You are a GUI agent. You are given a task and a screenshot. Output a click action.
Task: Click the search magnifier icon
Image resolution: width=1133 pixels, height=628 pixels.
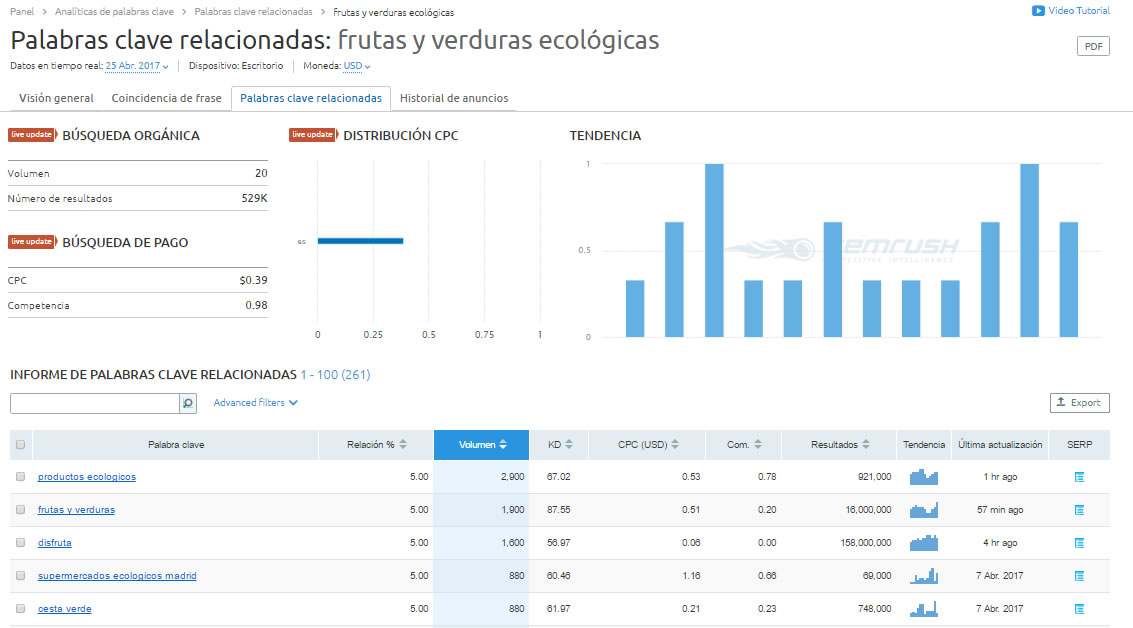pos(187,403)
